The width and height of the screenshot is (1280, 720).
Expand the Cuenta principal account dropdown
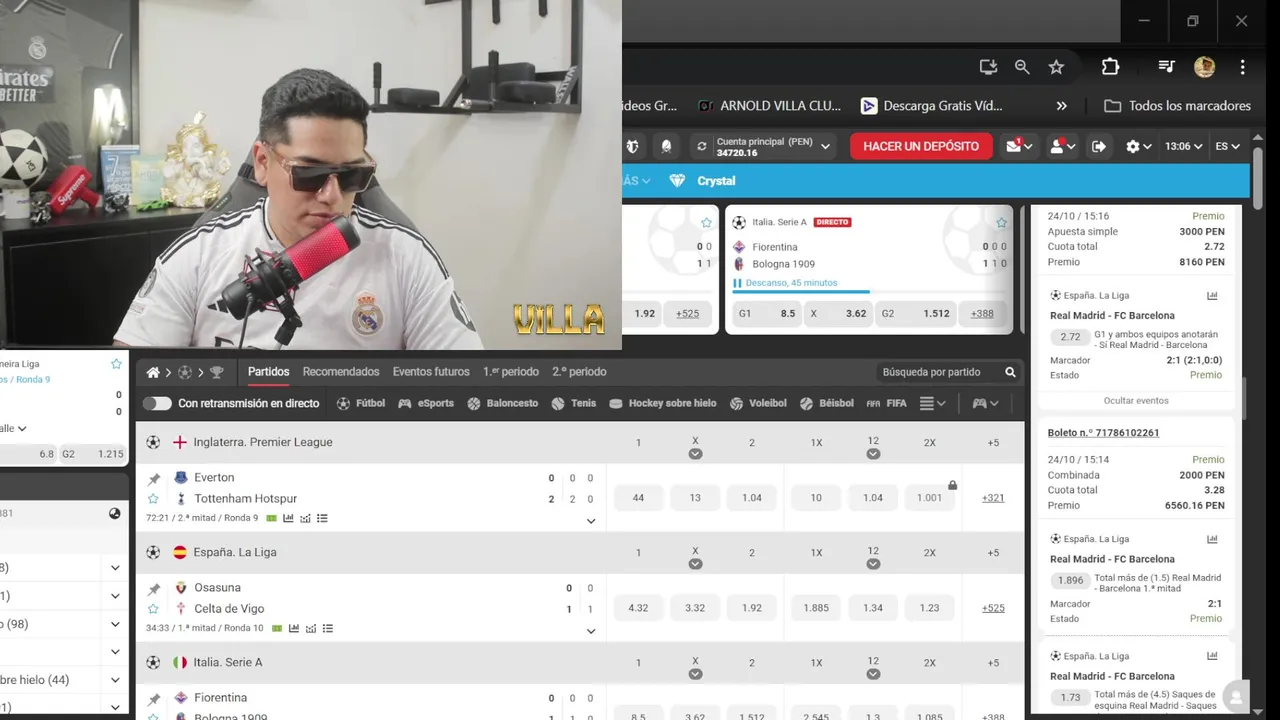click(826, 146)
